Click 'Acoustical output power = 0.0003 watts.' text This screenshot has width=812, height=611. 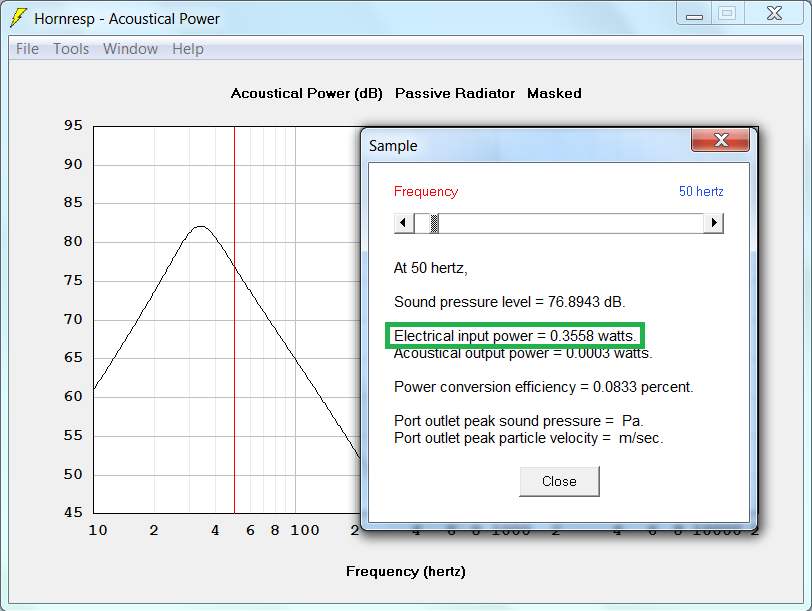tap(523, 353)
